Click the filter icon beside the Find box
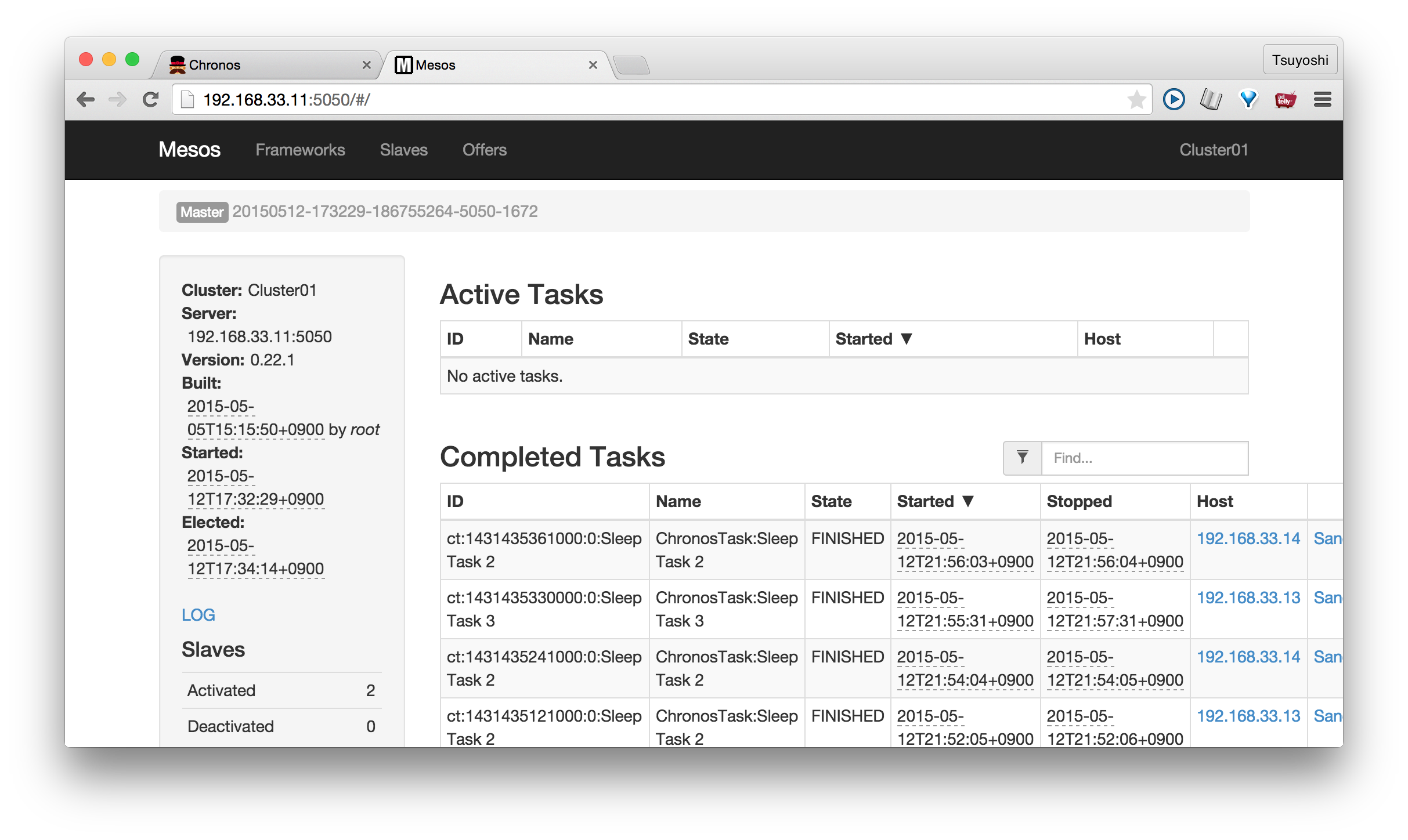 pyautogui.click(x=1022, y=458)
